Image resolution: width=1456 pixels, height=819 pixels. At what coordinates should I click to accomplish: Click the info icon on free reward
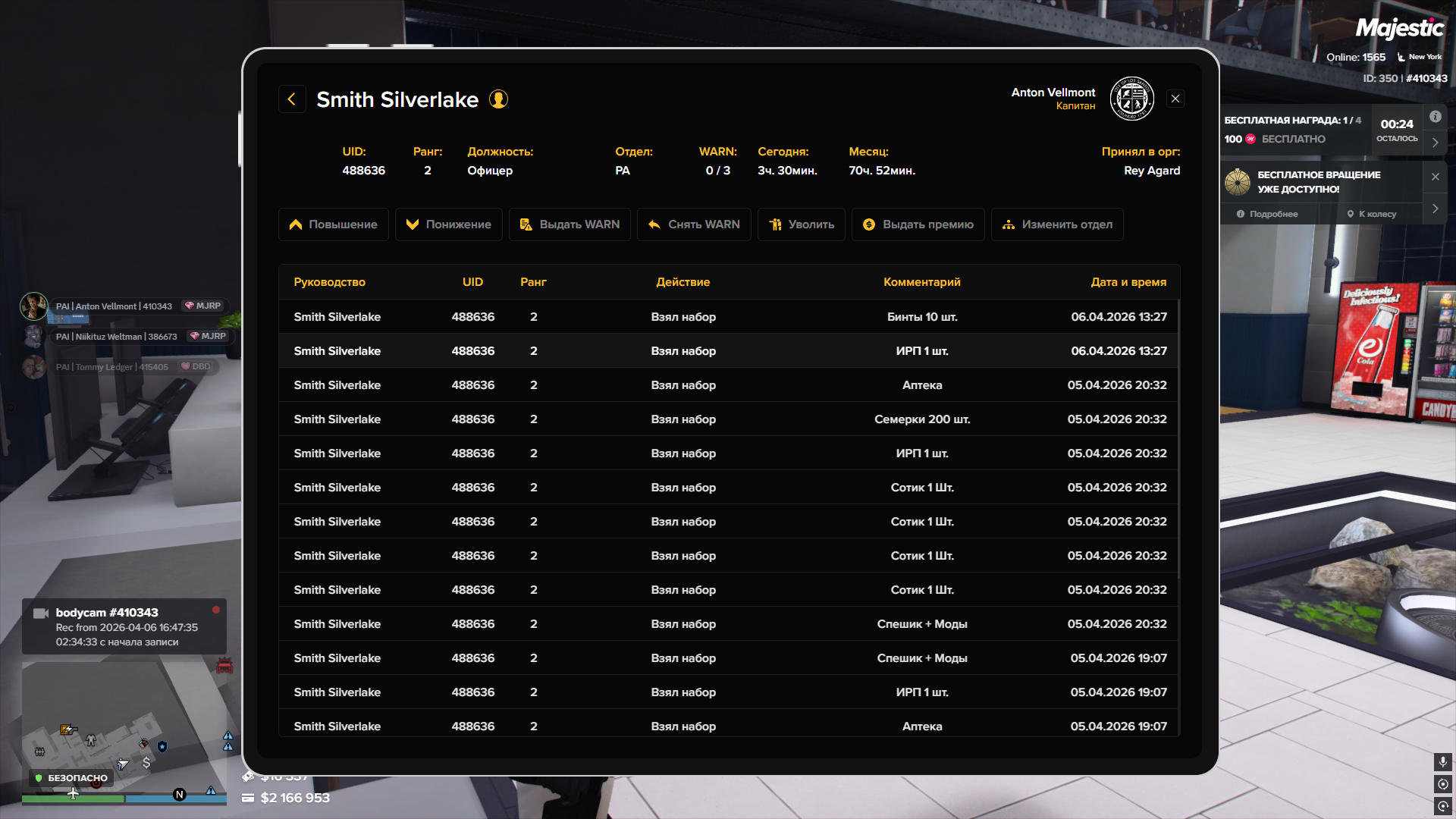[1435, 117]
